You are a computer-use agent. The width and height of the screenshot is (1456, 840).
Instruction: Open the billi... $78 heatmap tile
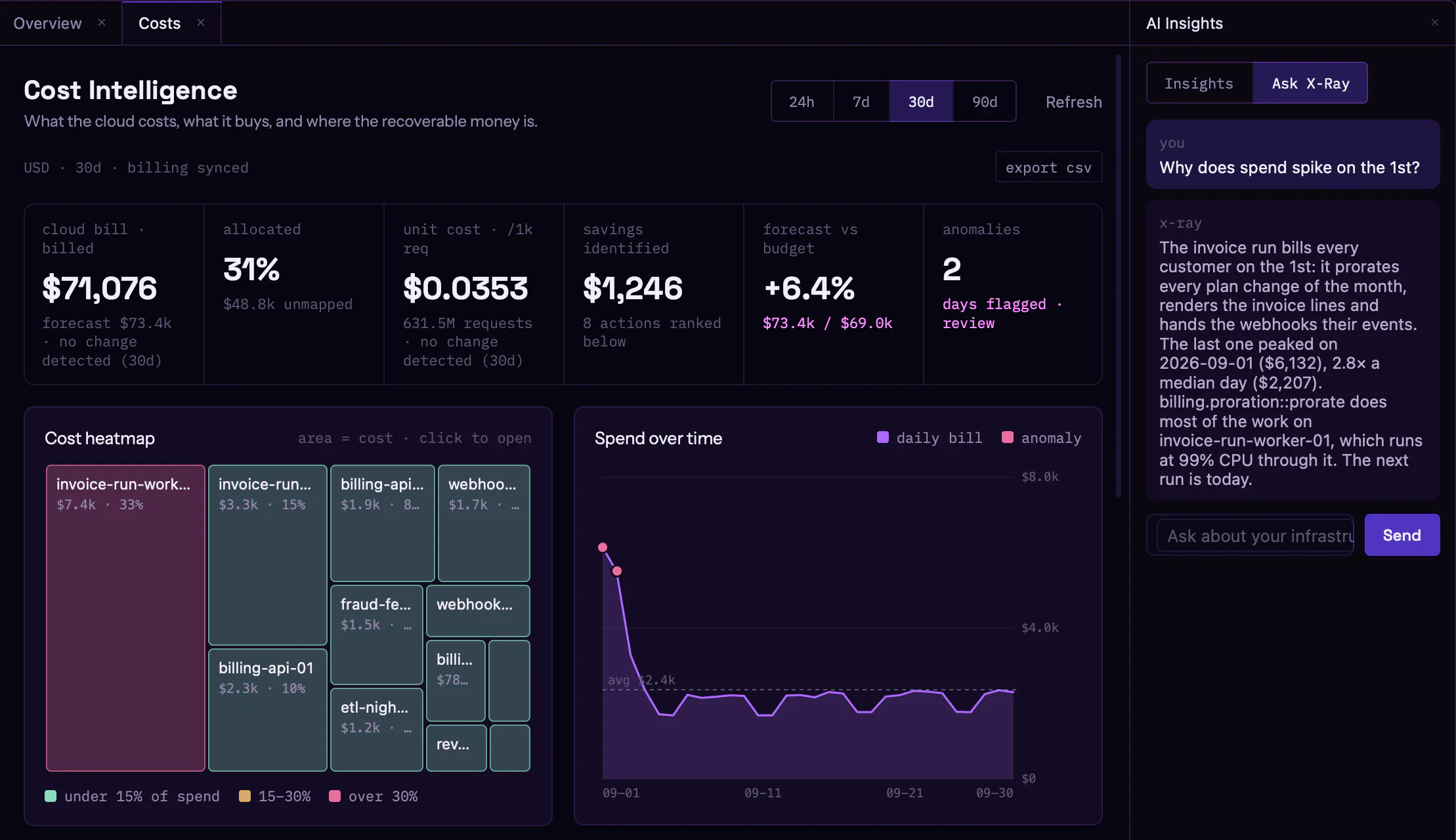coord(456,681)
